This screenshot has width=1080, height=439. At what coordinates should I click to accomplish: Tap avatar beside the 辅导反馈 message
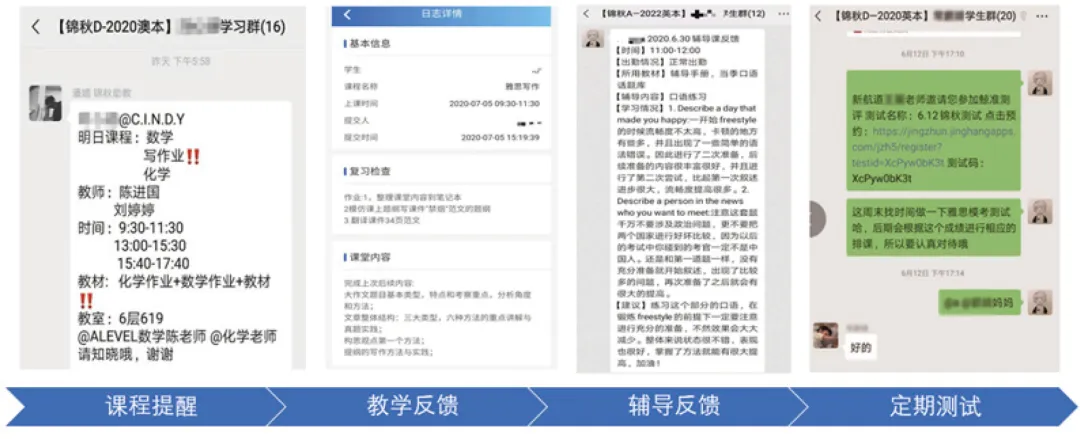pos(593,38)
